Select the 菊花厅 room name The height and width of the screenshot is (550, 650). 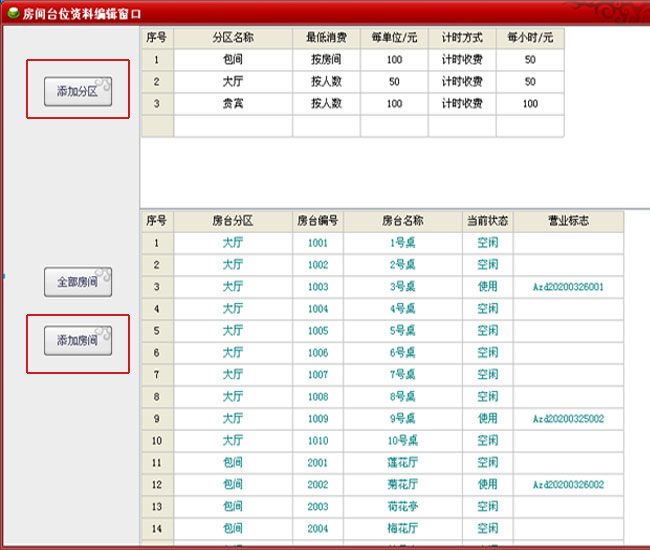(403, 485)
